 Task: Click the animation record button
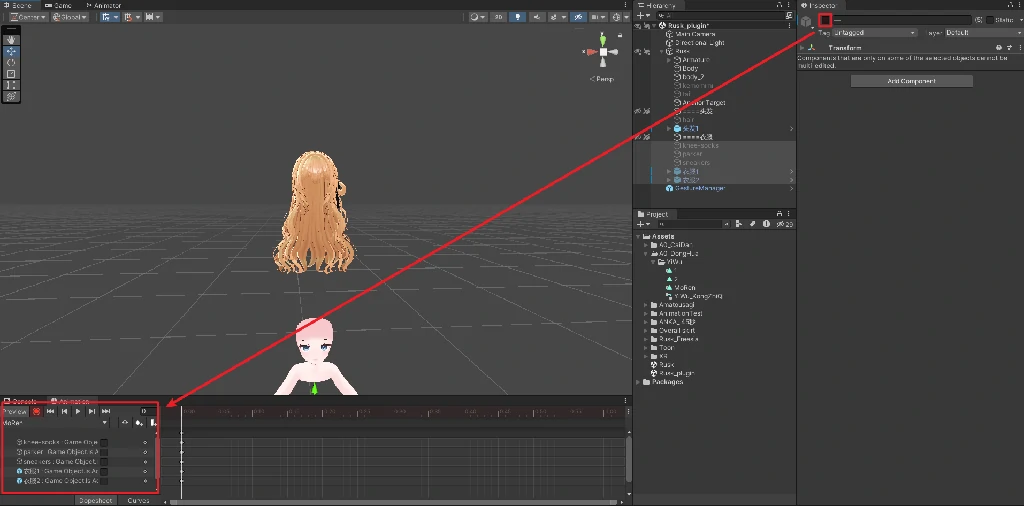pyautogui.click(x=36, y=411)
